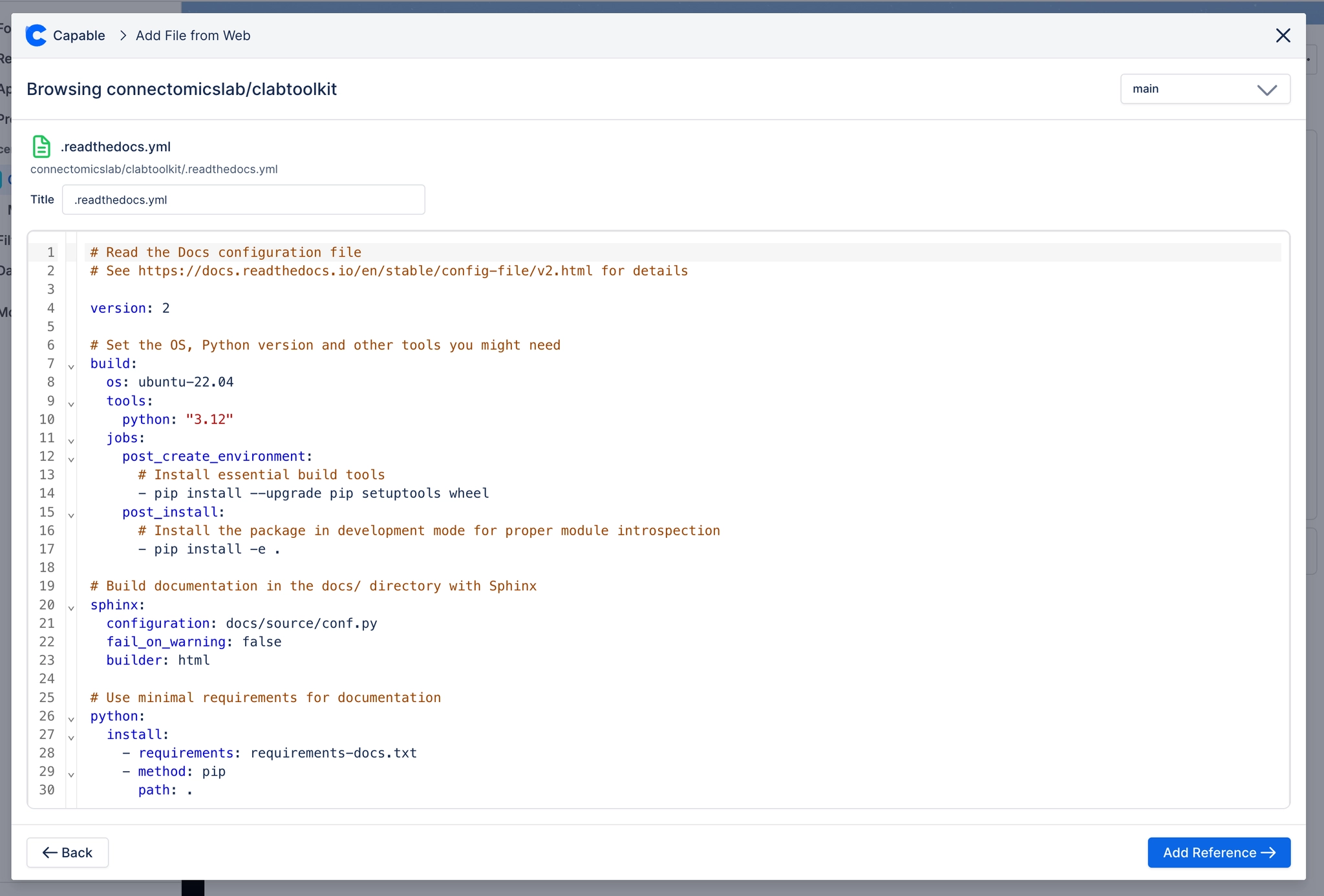This screenshot has height=896, width=1324.
Task: Click the python "3.12" value
Action: (209, 420)
